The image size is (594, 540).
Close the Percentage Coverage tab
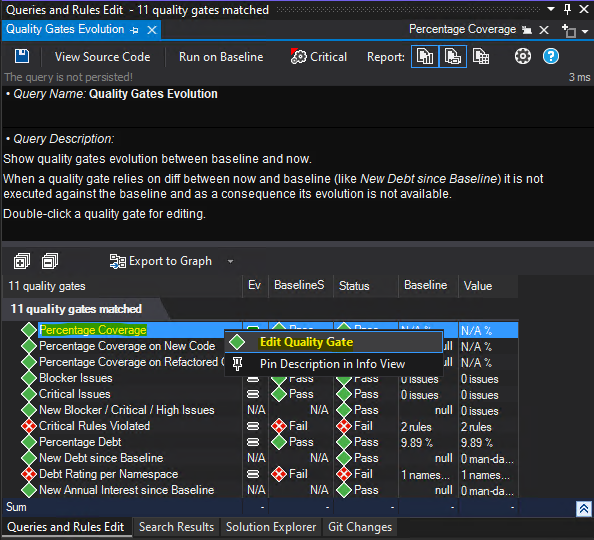(544, 30)
